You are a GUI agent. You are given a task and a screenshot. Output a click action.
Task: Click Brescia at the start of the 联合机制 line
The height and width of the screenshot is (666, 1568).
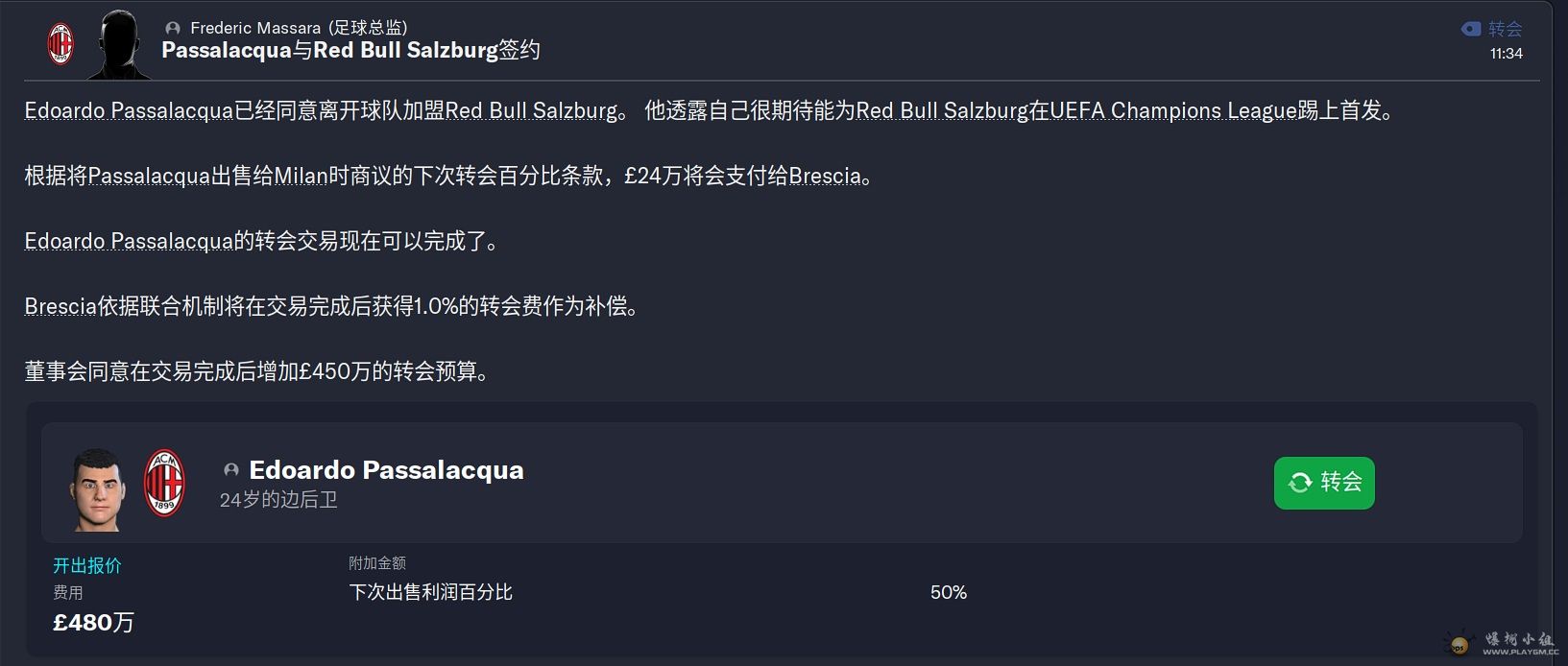(x=60, y=307)
